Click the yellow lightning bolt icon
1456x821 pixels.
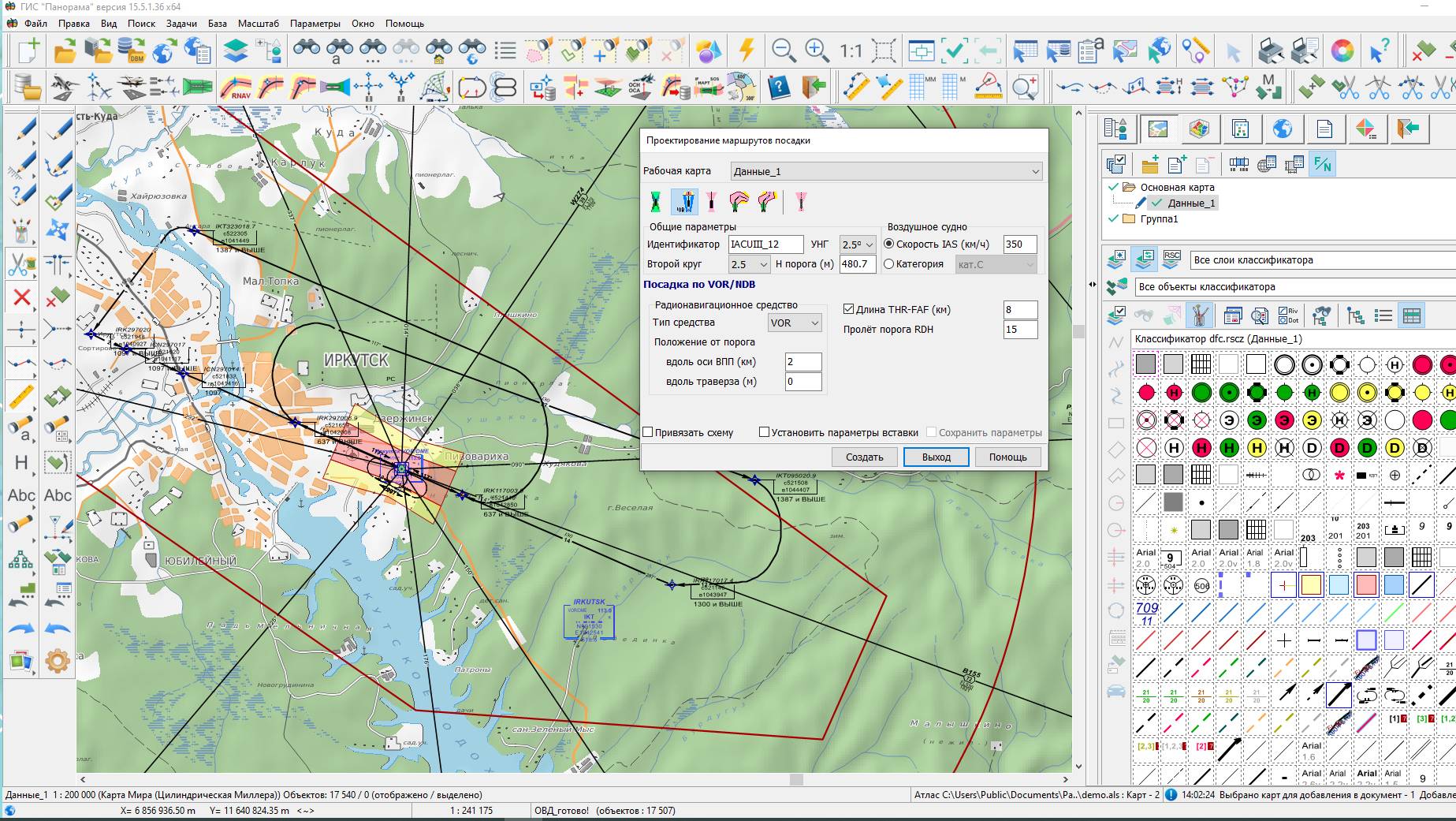746,51
